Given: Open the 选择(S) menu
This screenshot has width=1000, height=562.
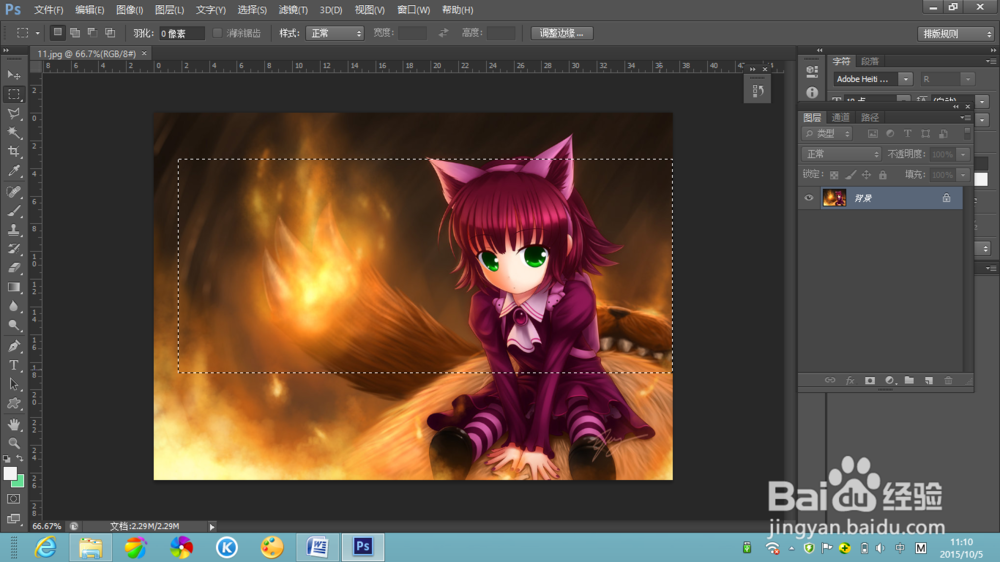Looking at the screenshot, I should (252, 10).
